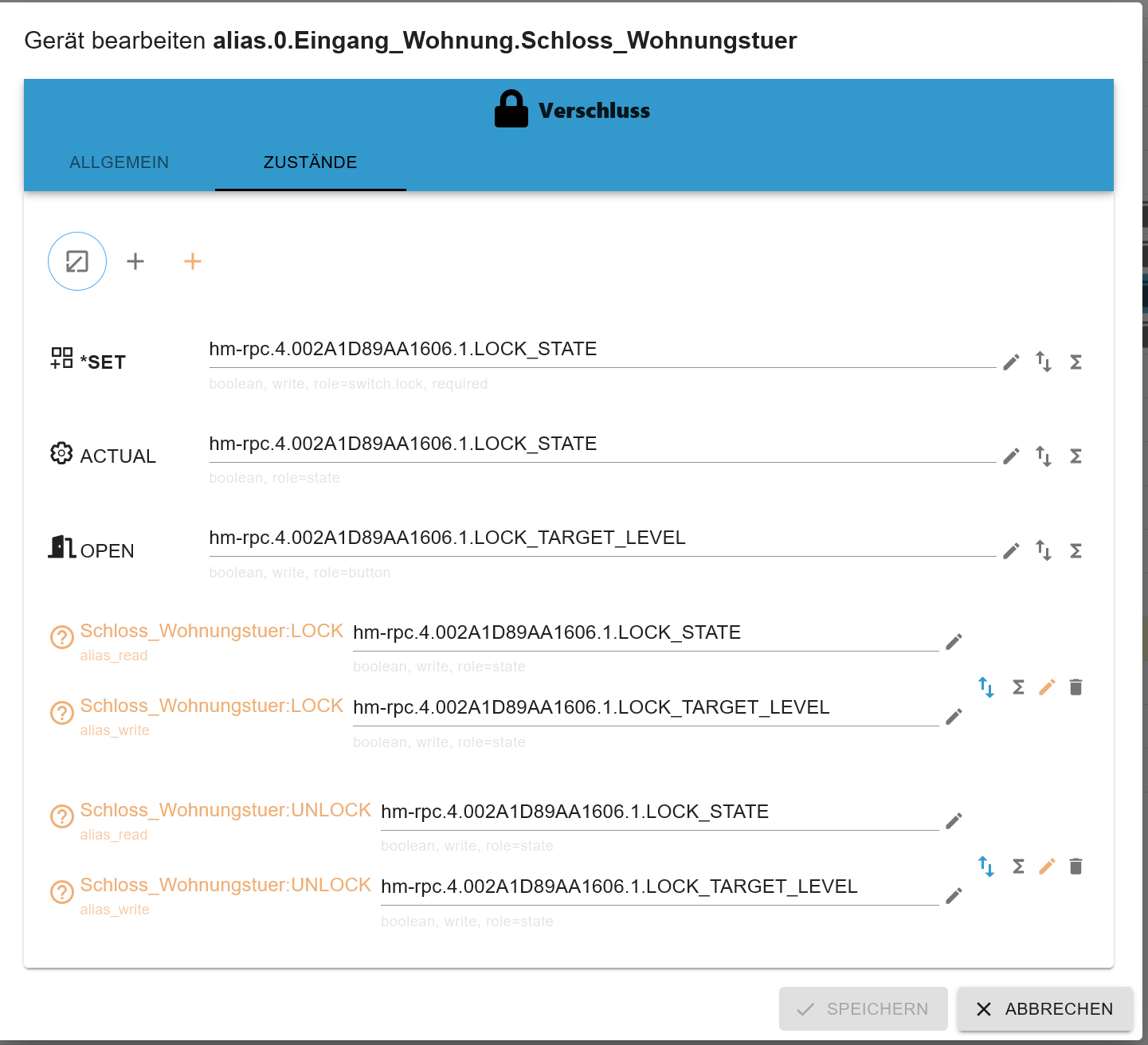This screenshot has height=1045, width=1148.
Task: Switch to the ALLGEMEIN tab
Action: [120, 162]
